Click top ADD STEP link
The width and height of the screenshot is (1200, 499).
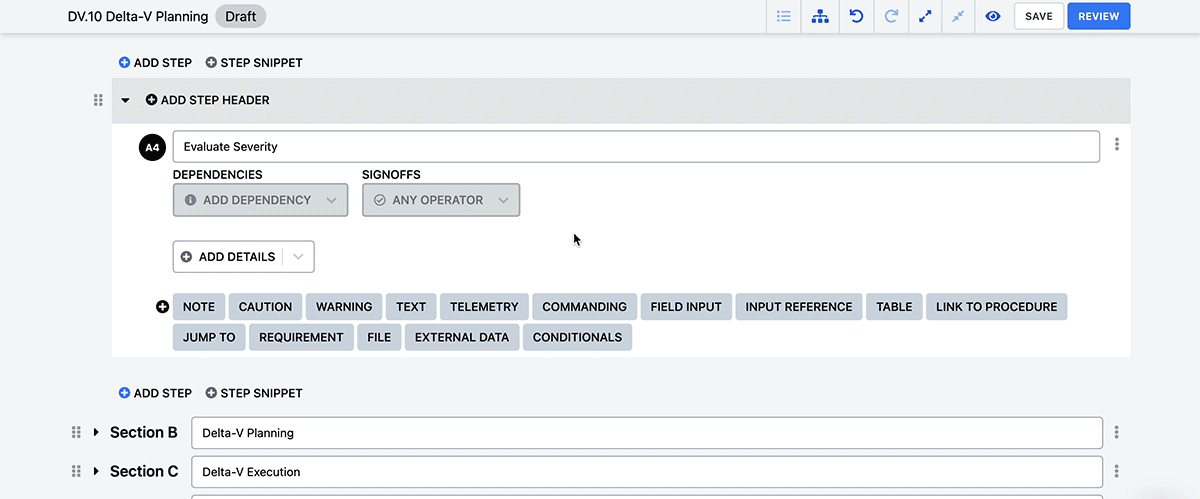tap(155, 62)
